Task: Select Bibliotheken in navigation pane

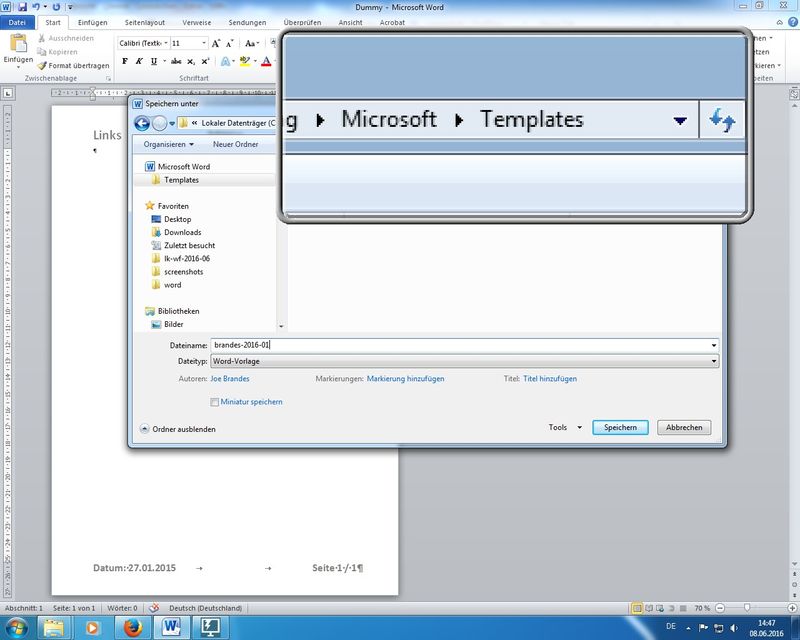Action: (172, 311)
